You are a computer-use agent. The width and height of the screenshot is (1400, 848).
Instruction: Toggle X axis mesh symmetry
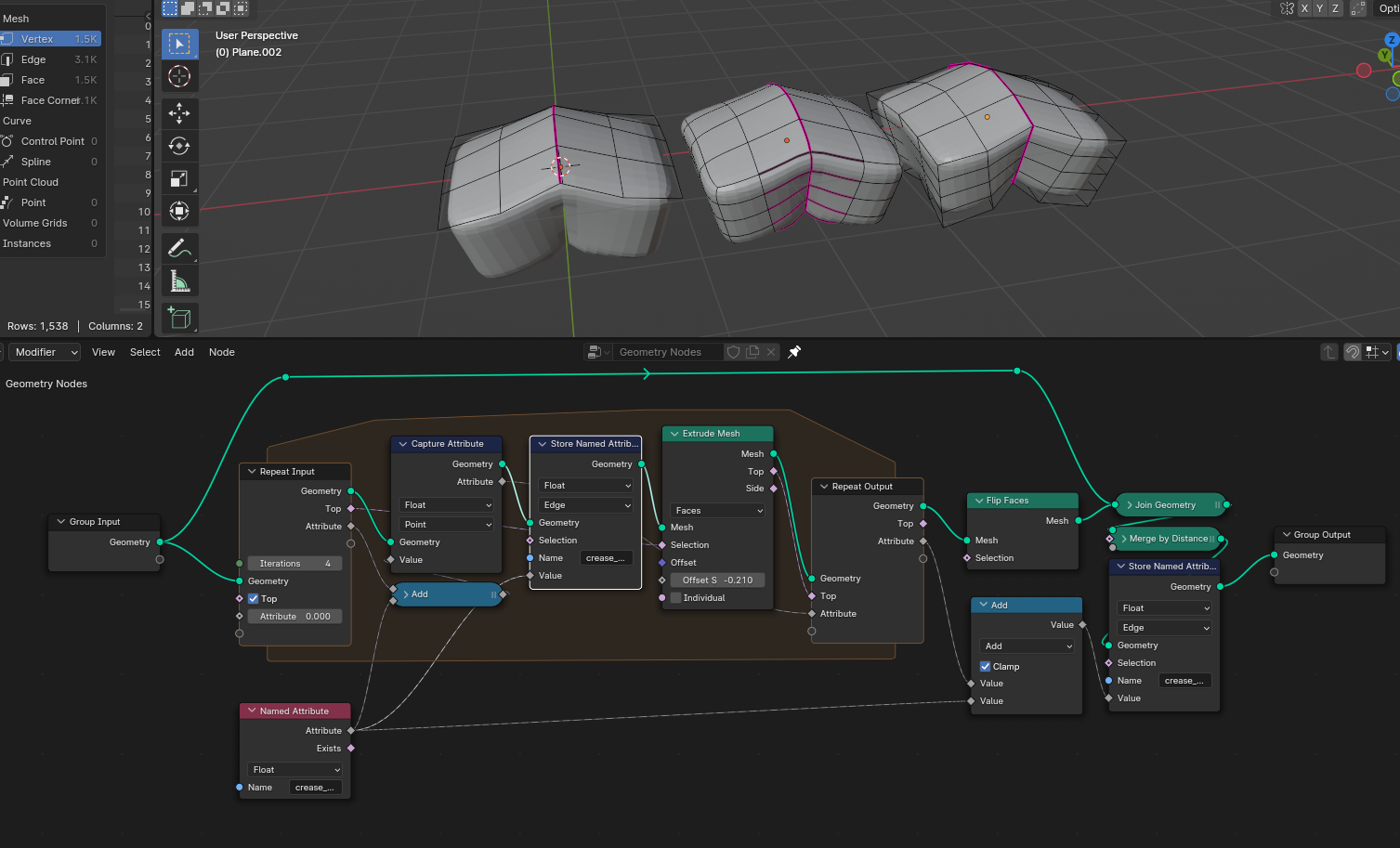pyautogui.click(x=1304, y=8)
